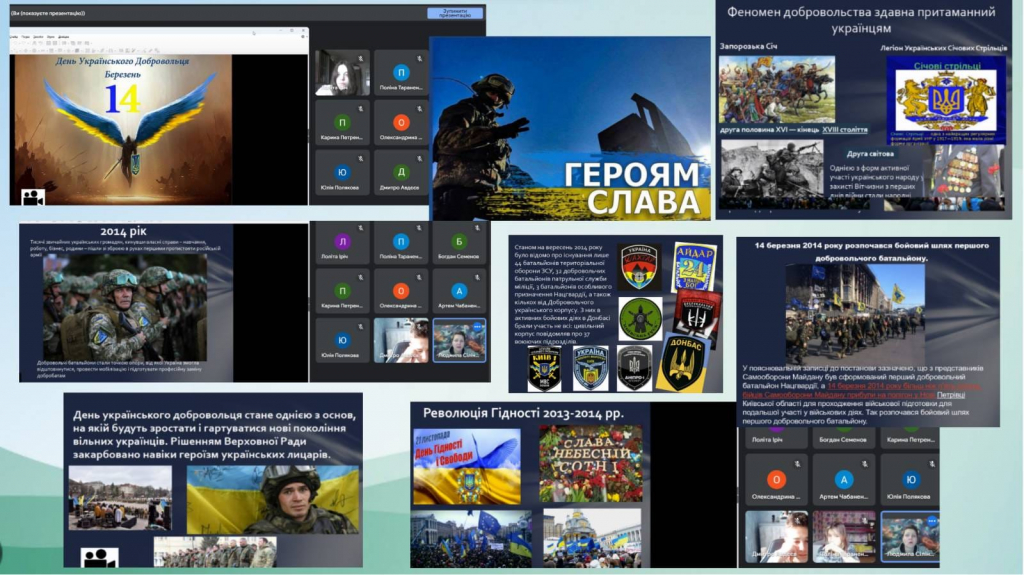Click the blue Ю avatar in the bottom-right grid
The width and height of the screenshot is (1024, 575).
coord(911,480)
